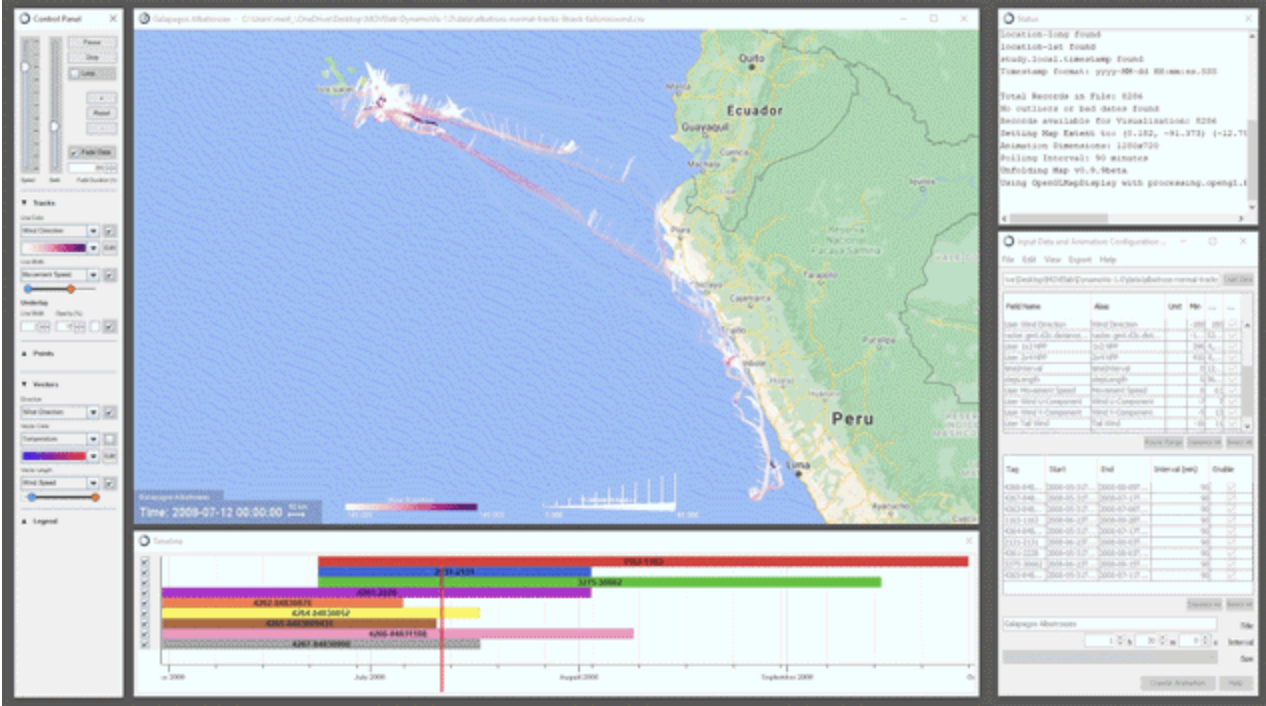Open the Line Width Movement Speed dropdown
Viewport: 1266px width, 706px height.
tap(93, 275)
